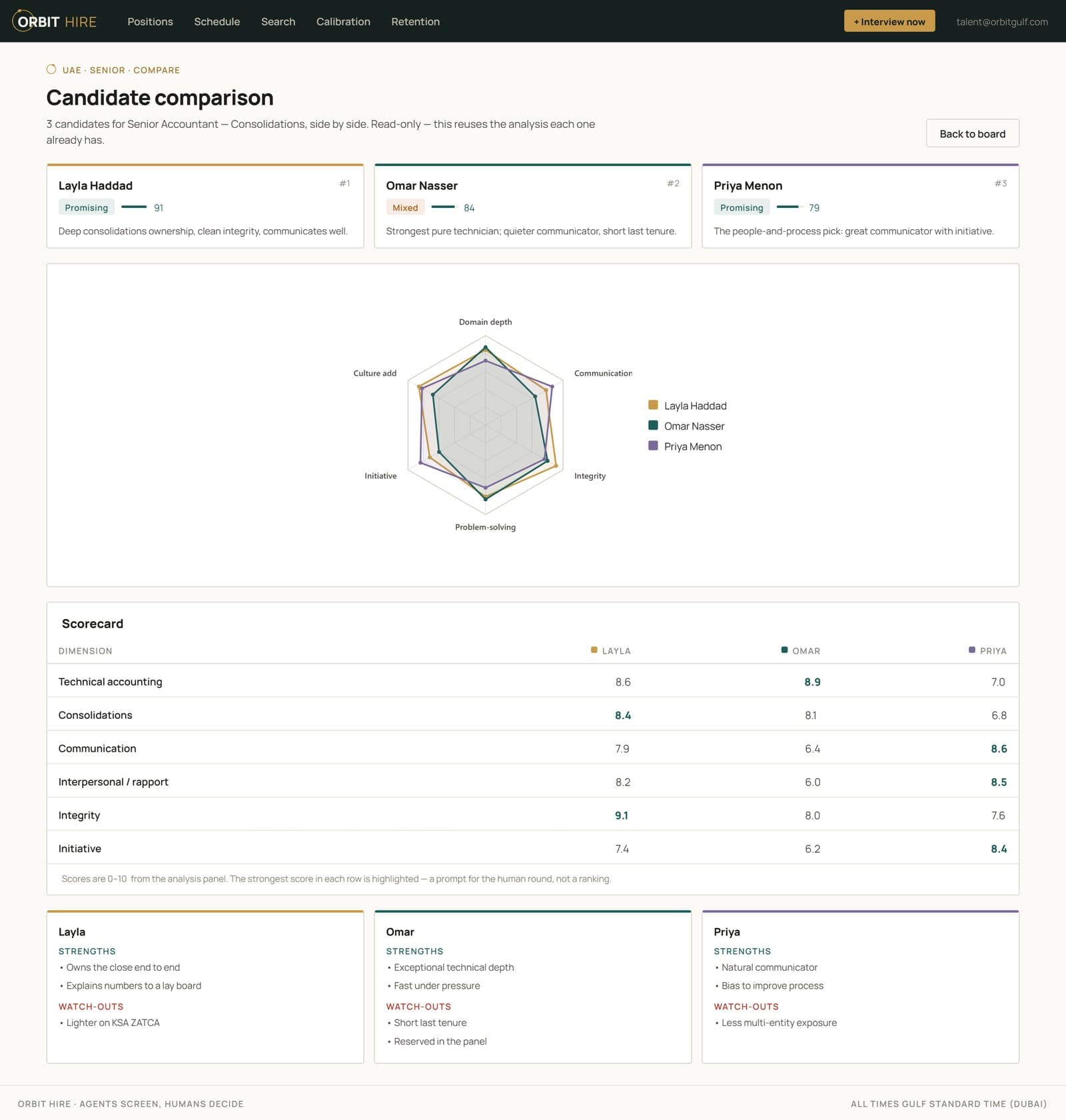Click Omar's Mixed status badge
The image size is (1066, 1120).
405,207
